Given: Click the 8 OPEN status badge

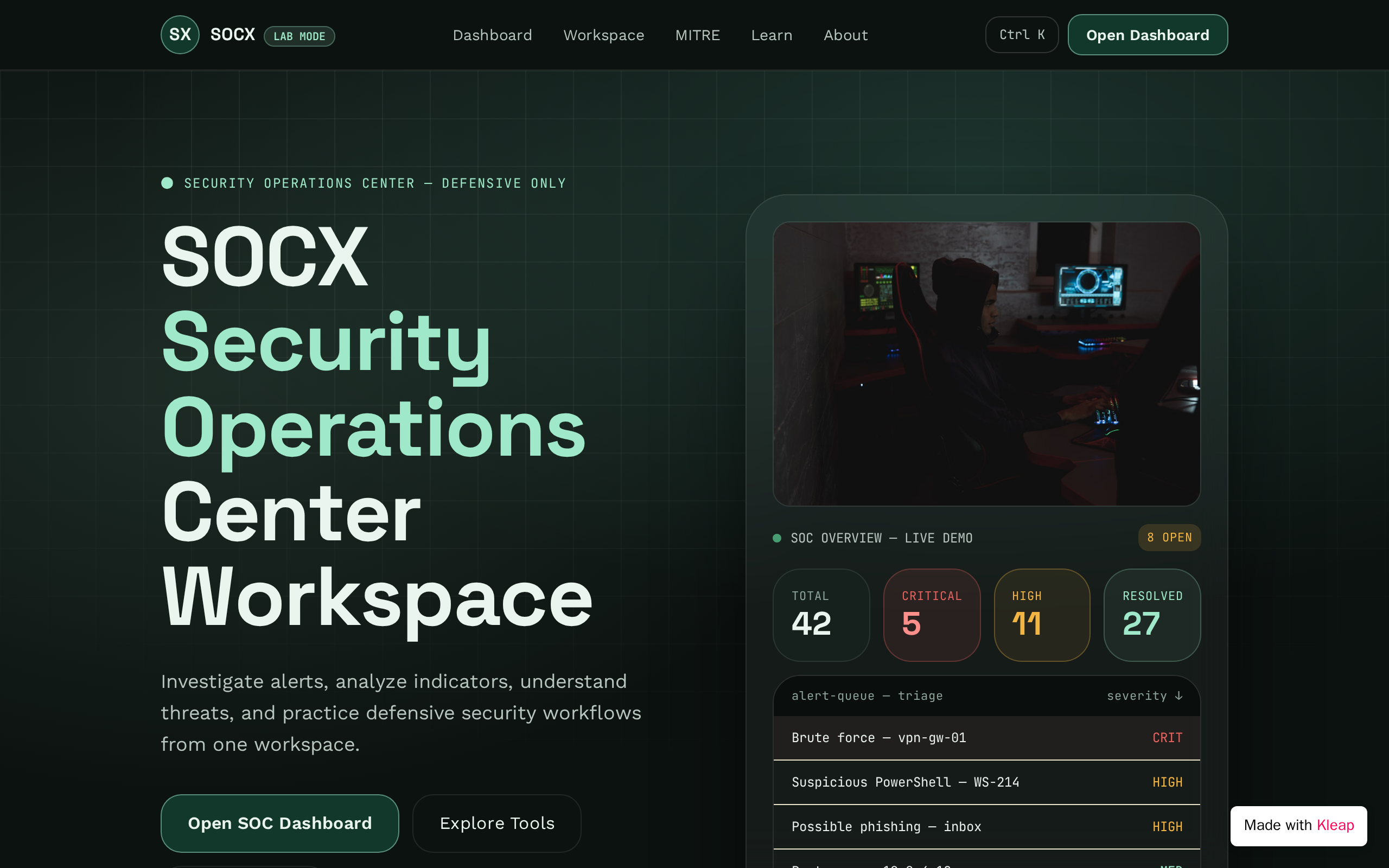Looking at the screenshot, I should [x=1169, y=537].
